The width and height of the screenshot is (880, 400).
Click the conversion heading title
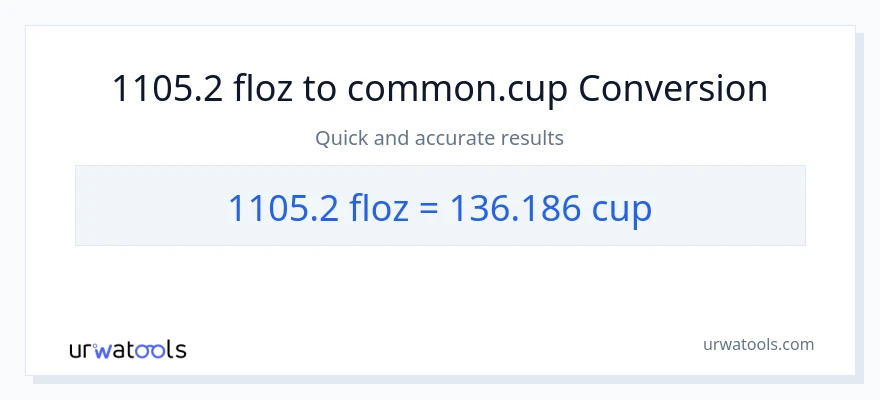440,89
